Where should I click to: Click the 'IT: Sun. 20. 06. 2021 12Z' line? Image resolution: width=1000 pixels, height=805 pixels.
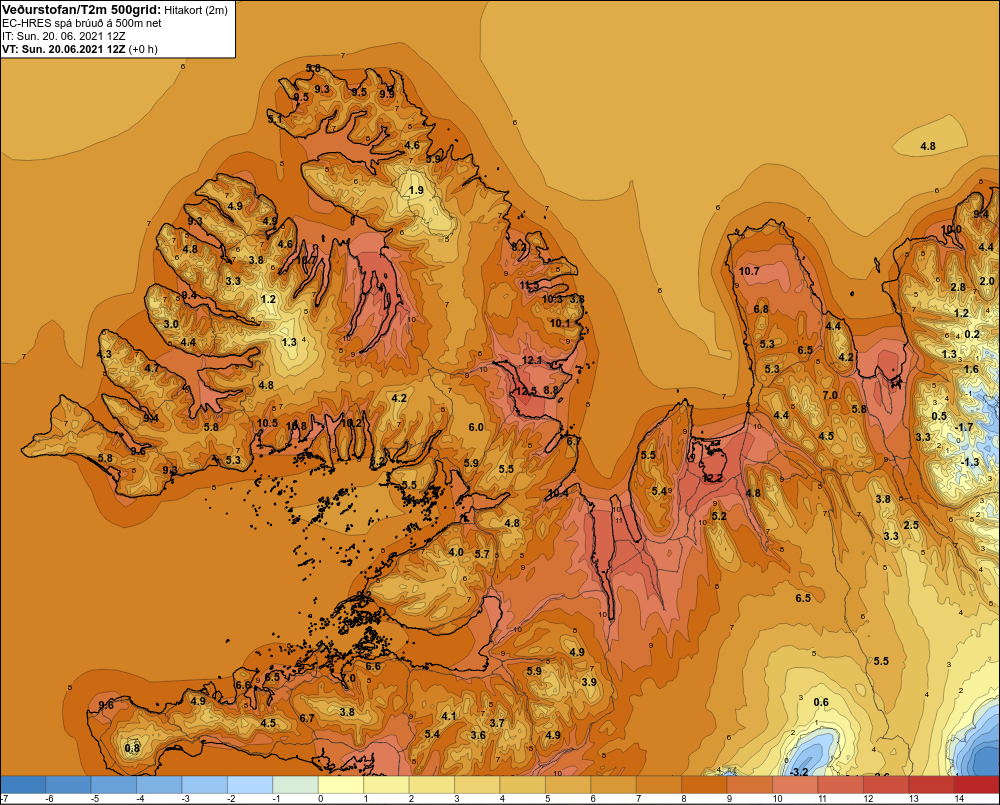click(x=64, y=36)
